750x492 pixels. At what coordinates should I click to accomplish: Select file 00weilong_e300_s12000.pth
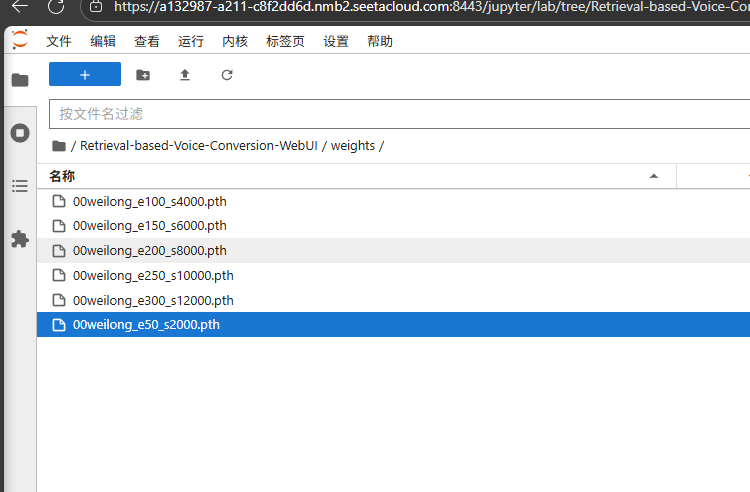(x=153, y=300)
